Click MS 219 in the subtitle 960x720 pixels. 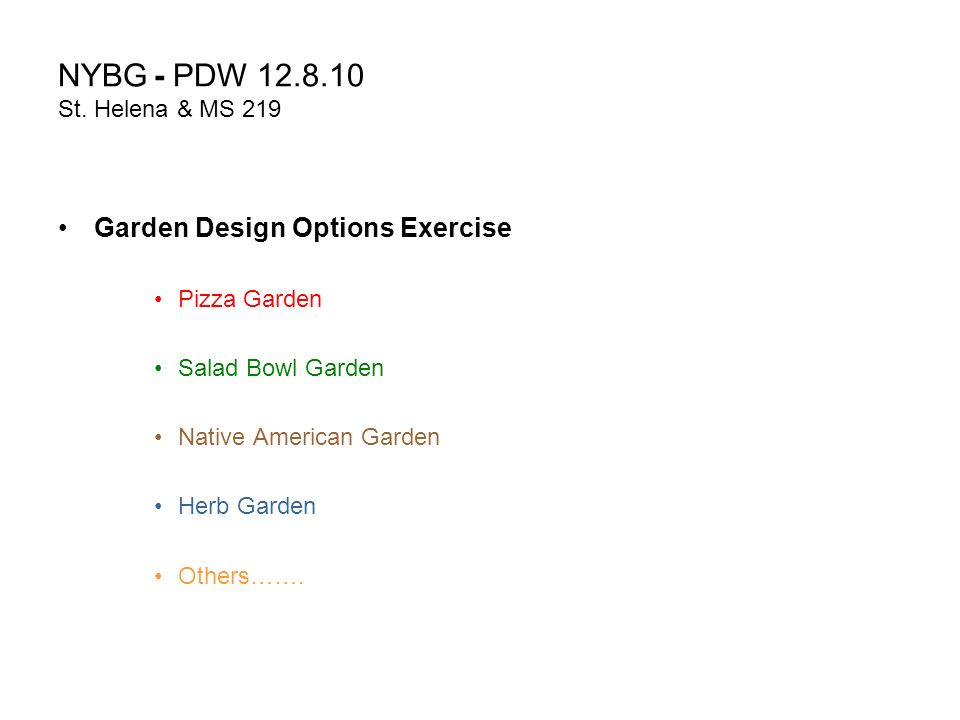coord(241,110)
